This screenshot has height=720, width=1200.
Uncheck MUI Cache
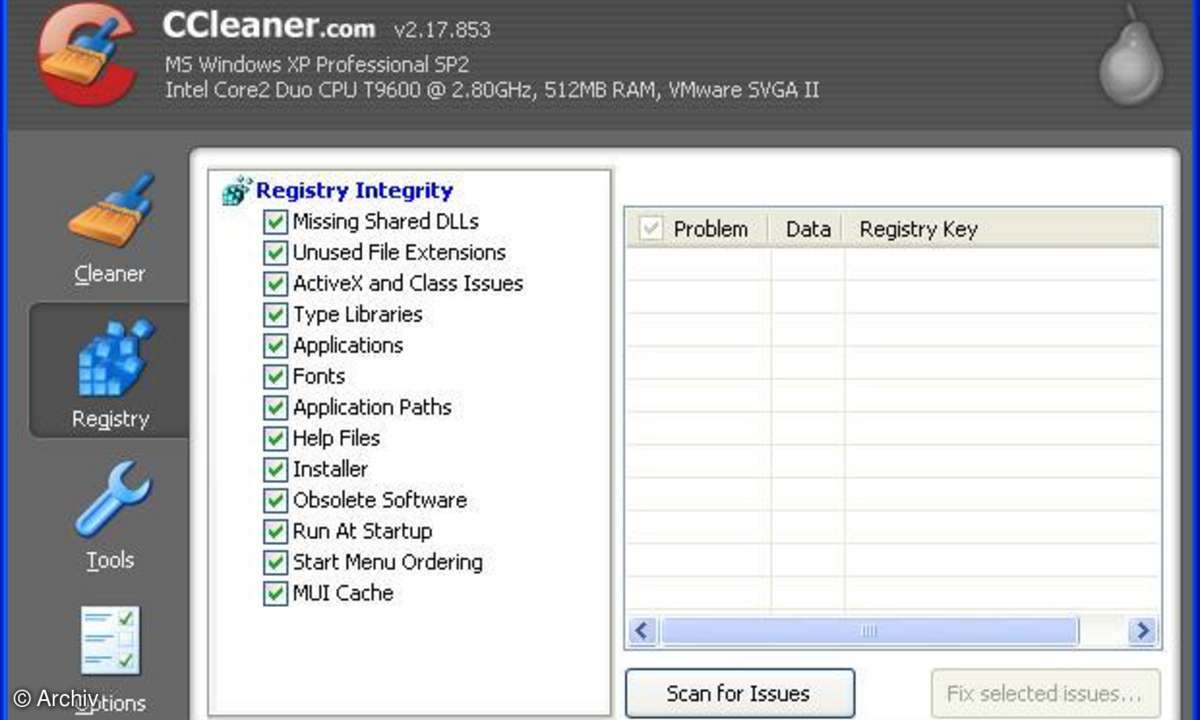275,593
